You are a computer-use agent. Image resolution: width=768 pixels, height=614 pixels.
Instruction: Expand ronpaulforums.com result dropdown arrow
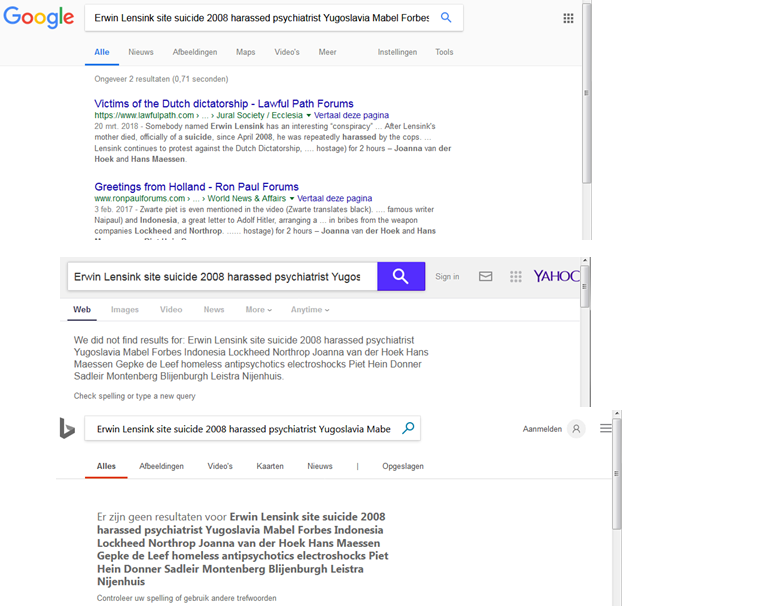click(292, 199)
